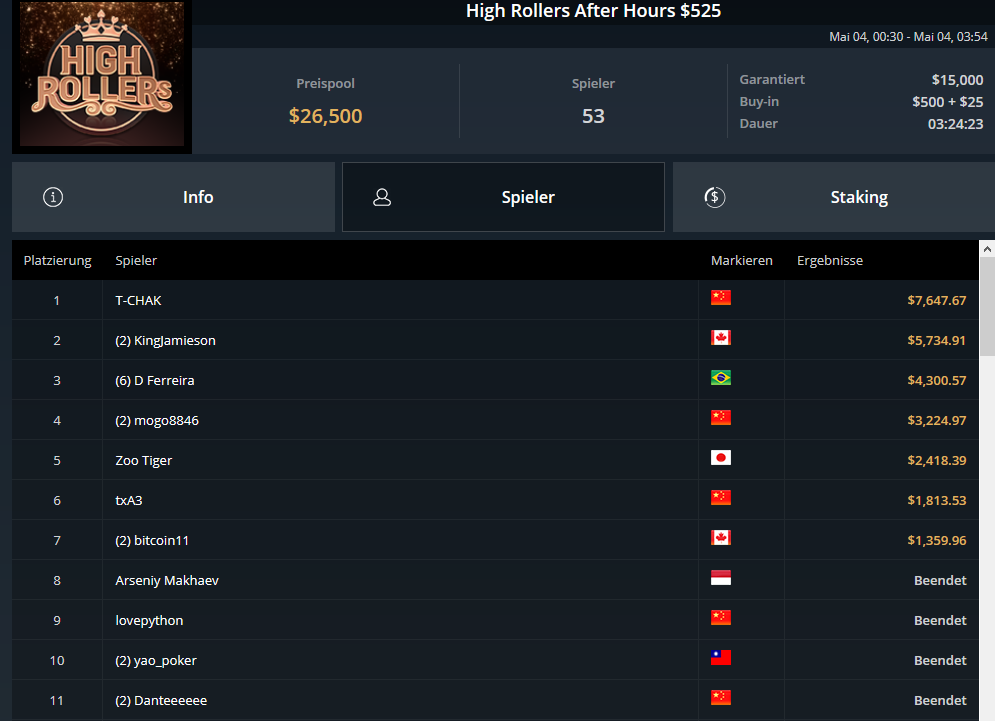Viewport: 995px width, 721px height.
Task: Click the staking dollar icon
Action: pyautogui.click(x=715, y=197)
